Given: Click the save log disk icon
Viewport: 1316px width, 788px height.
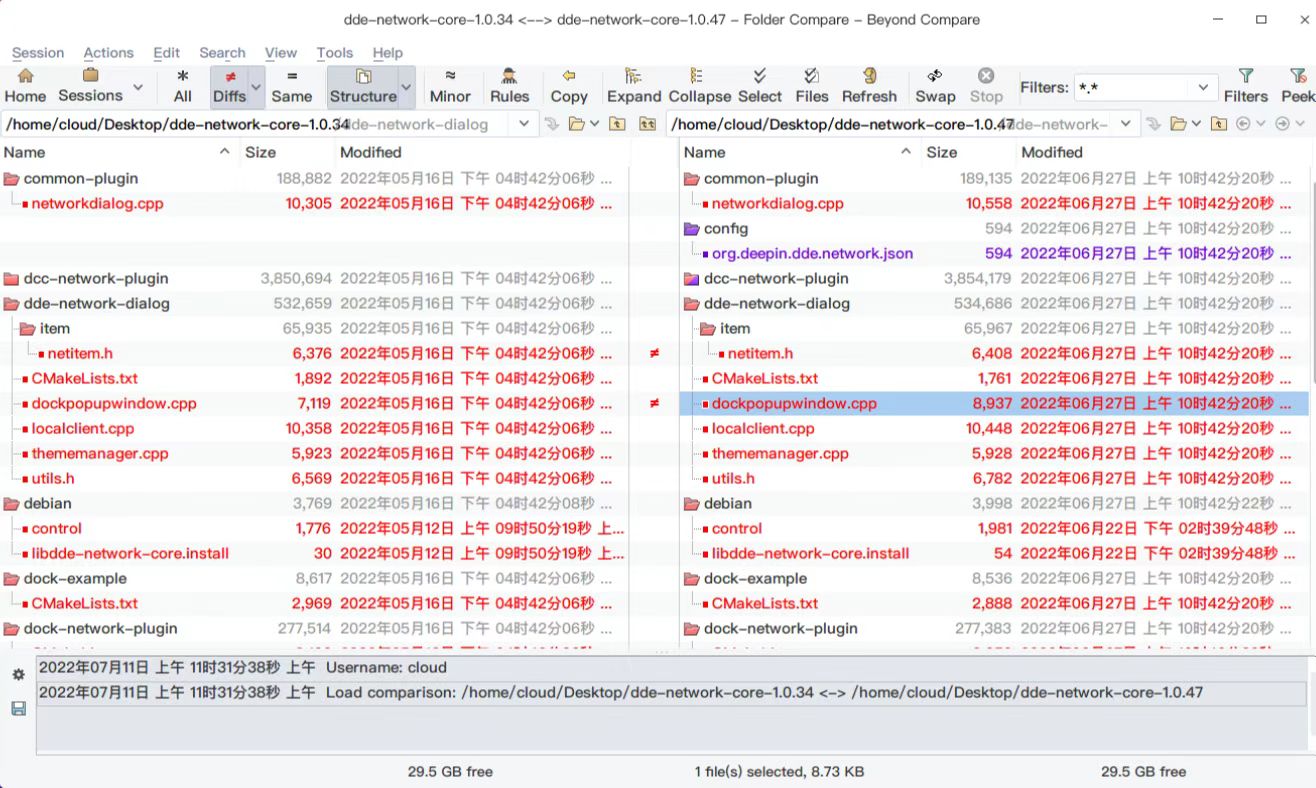Looking at the screenshot, I should click(18, 708).
